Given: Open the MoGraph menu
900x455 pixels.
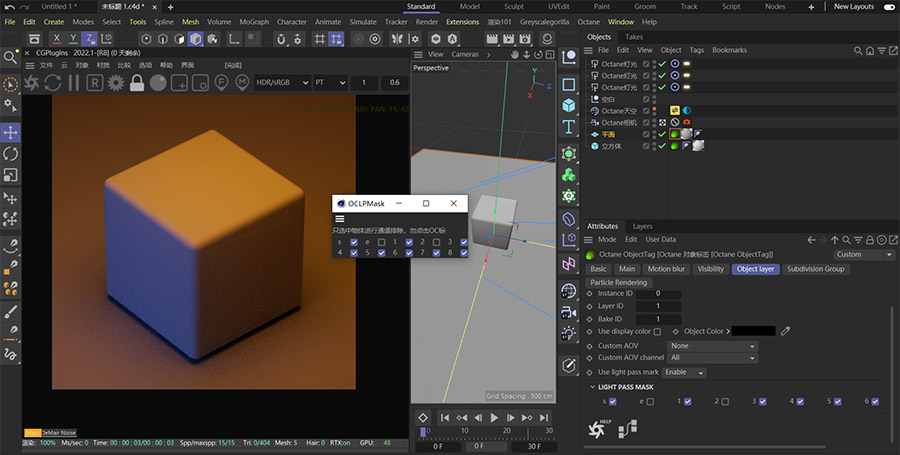Looking at the screenshot, I should pyautogui.click(x=254, y=21).
